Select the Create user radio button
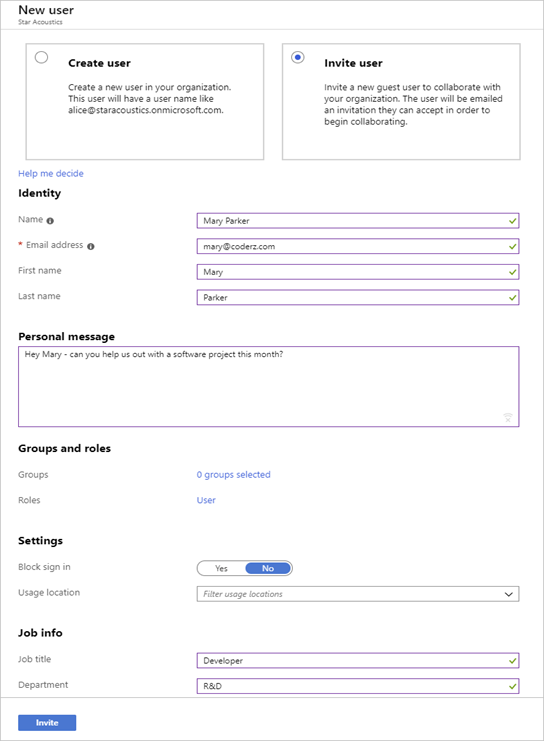The width and height of the screenshot is (544, 741). 42,57
